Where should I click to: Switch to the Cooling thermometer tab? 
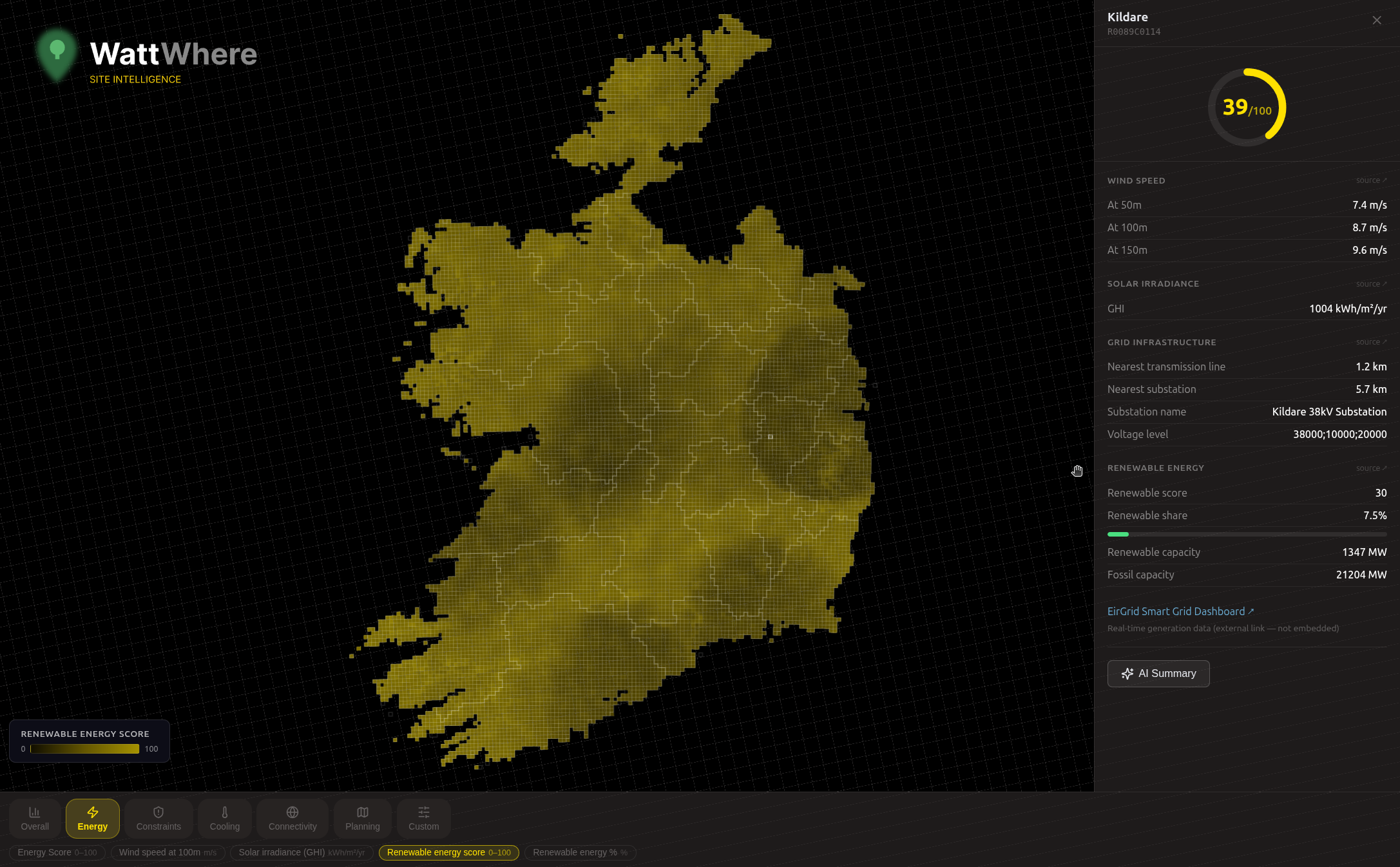point(225,818)
